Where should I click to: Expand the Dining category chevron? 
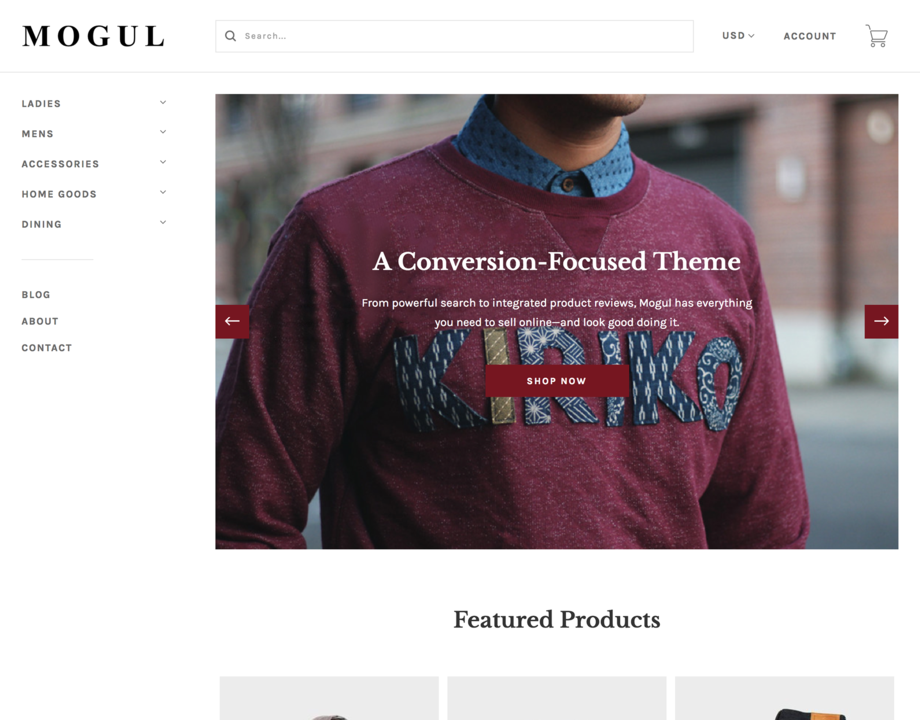coord(163,222)
